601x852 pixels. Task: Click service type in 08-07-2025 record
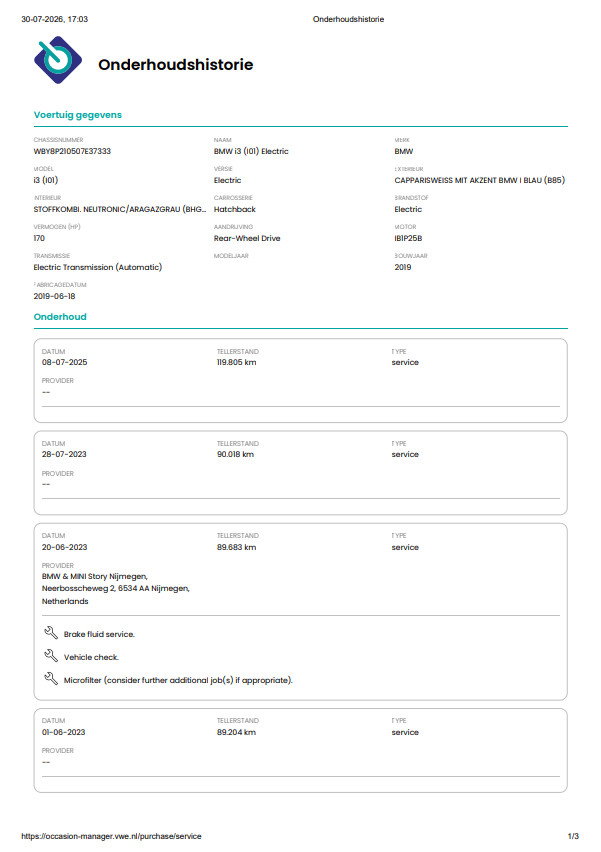pyautogui.click(x=405, y=362)
